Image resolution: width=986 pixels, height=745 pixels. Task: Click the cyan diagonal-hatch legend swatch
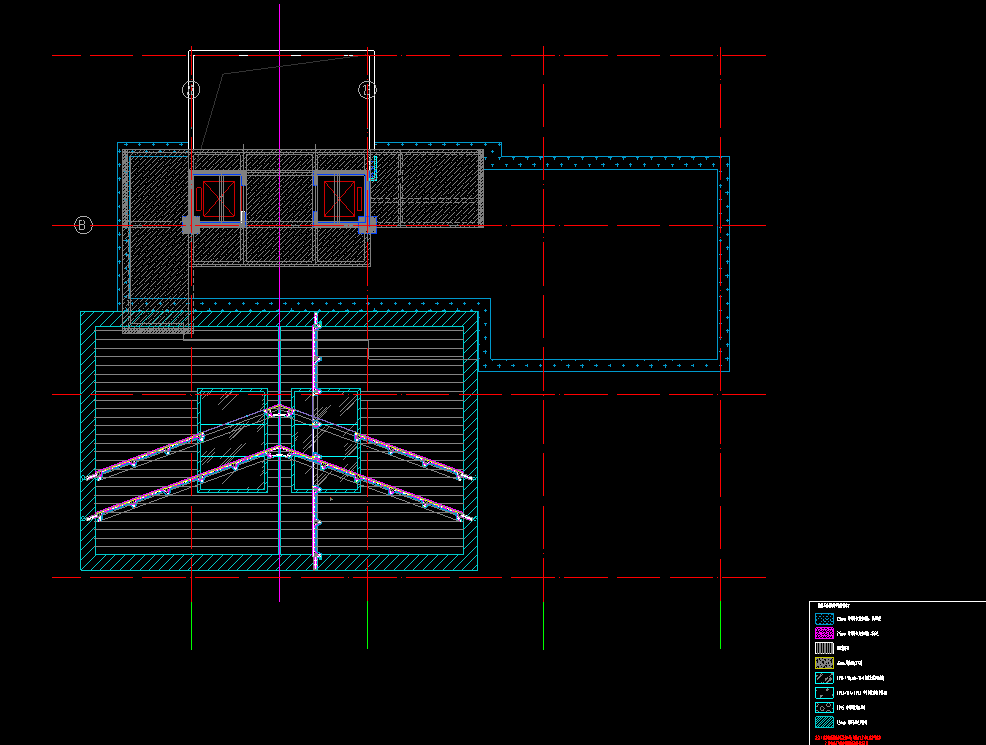[824, 721]
